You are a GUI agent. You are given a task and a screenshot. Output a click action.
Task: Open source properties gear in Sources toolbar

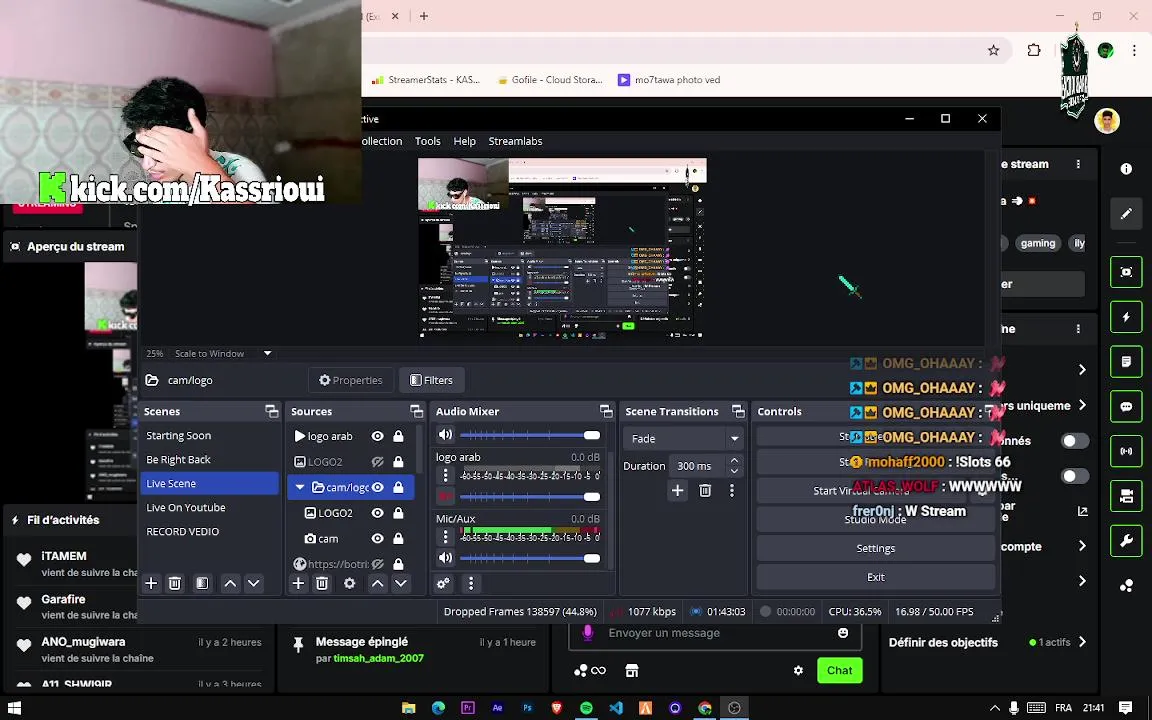350,583
